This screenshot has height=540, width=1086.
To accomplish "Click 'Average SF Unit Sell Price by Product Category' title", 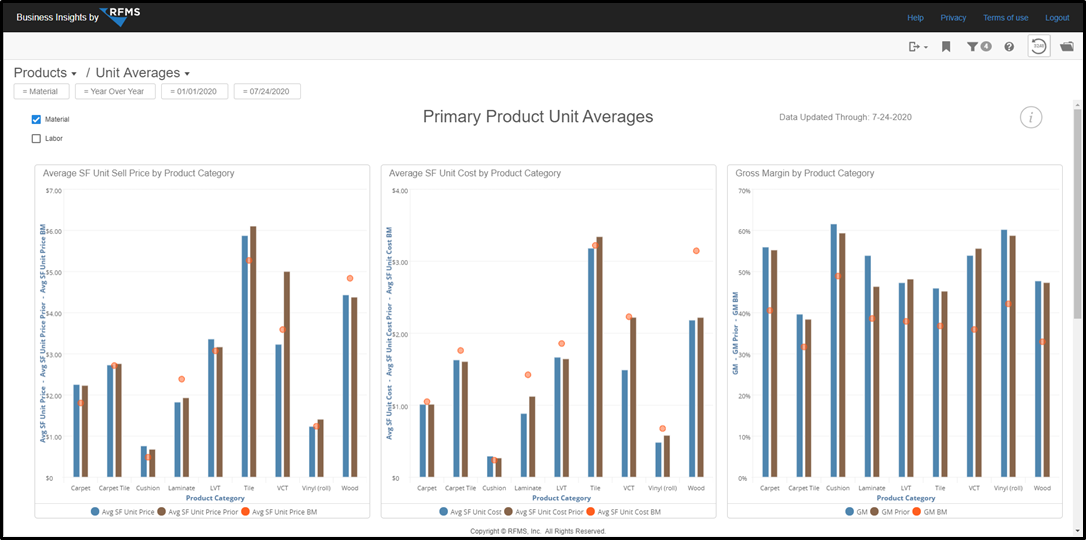I will coord(139,173).
